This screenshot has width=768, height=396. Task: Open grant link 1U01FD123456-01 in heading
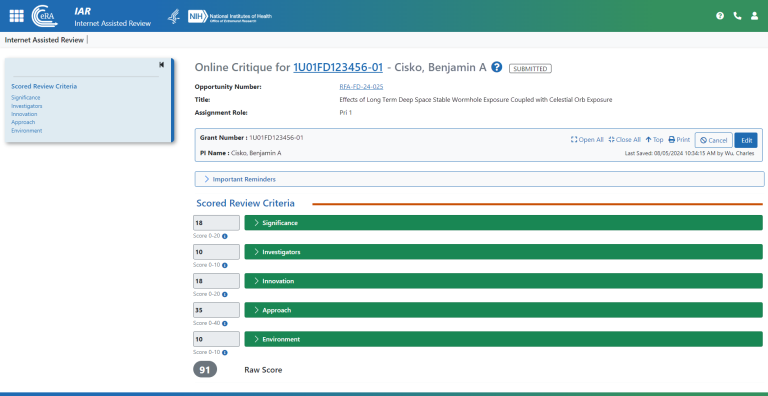pyautogui.click(x=338, y=68)
